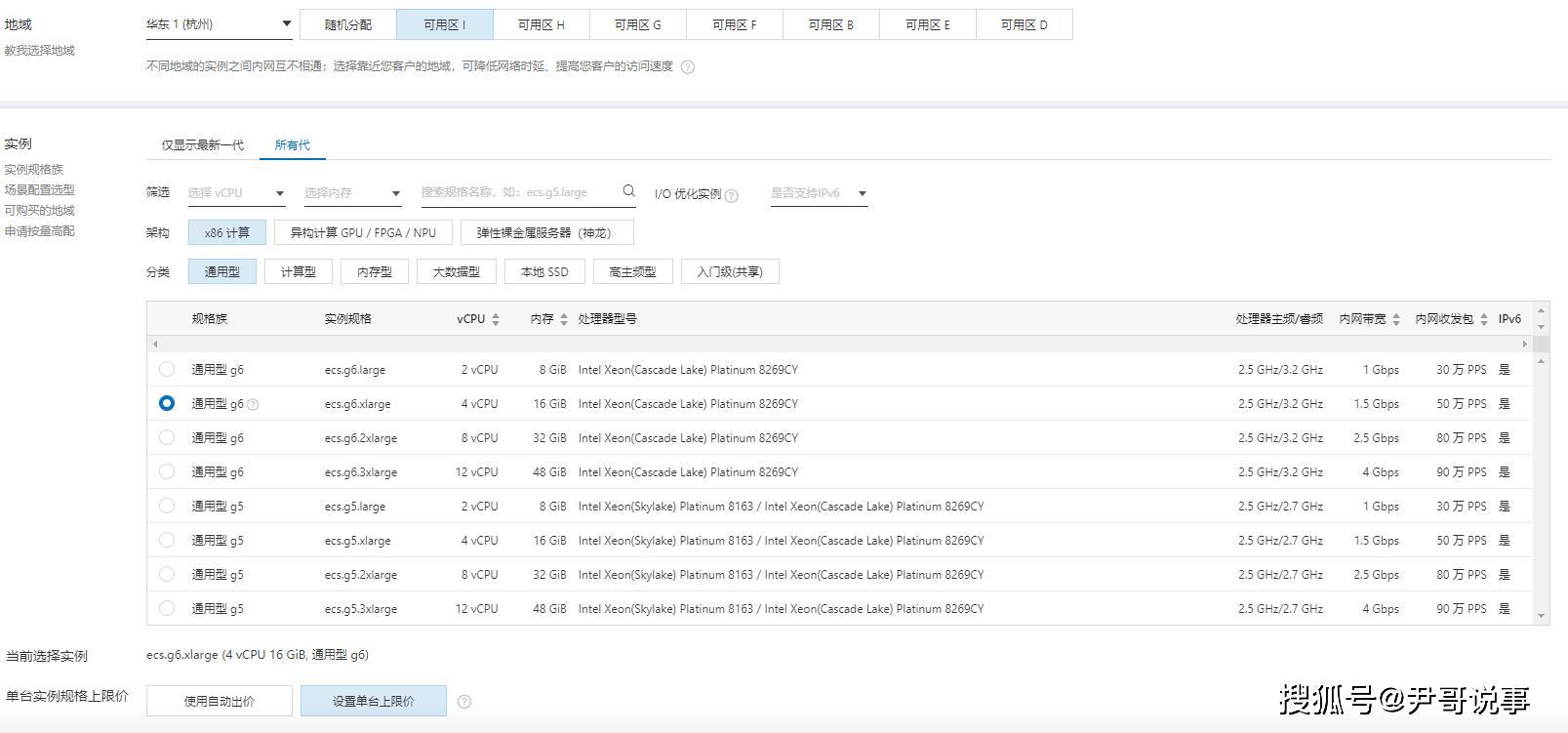The image size is (1568, 733).
Task: Sort table by 内网带宽 column arrows
Action: pos(1396,319)
